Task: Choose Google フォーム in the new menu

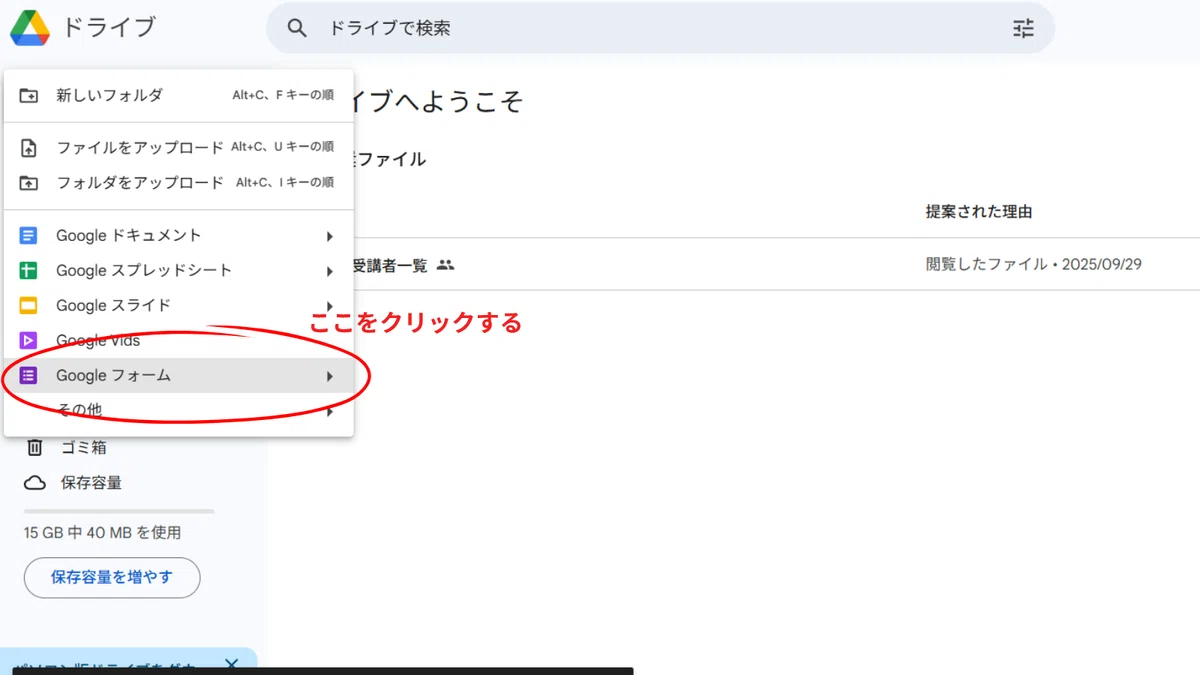Action: pyautogui.click(x=179, y=376)
